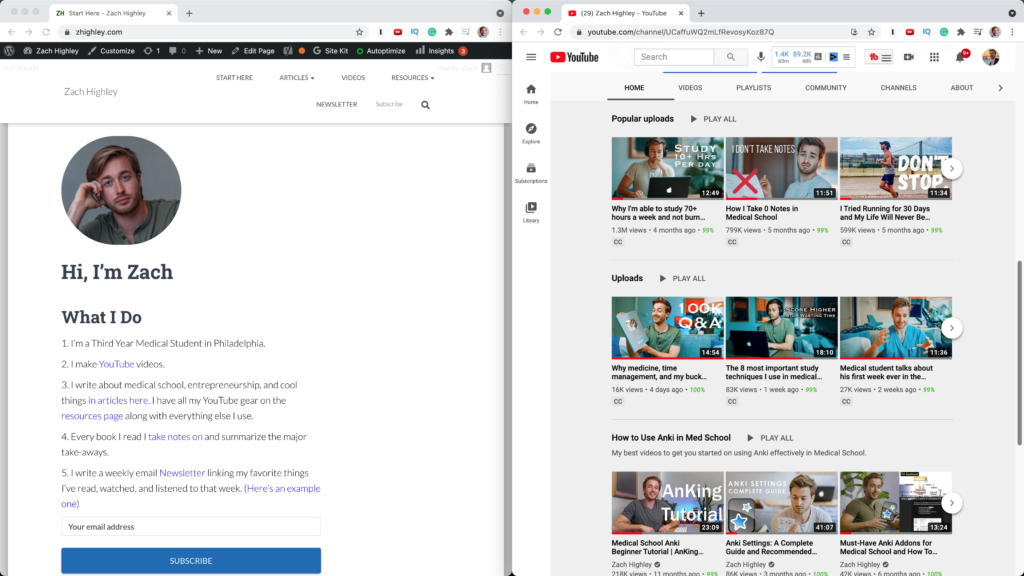The height and width of the screenshot is (576, 1024).
Task: Switch to the Community channel tab
Action: tap(825, 88)
